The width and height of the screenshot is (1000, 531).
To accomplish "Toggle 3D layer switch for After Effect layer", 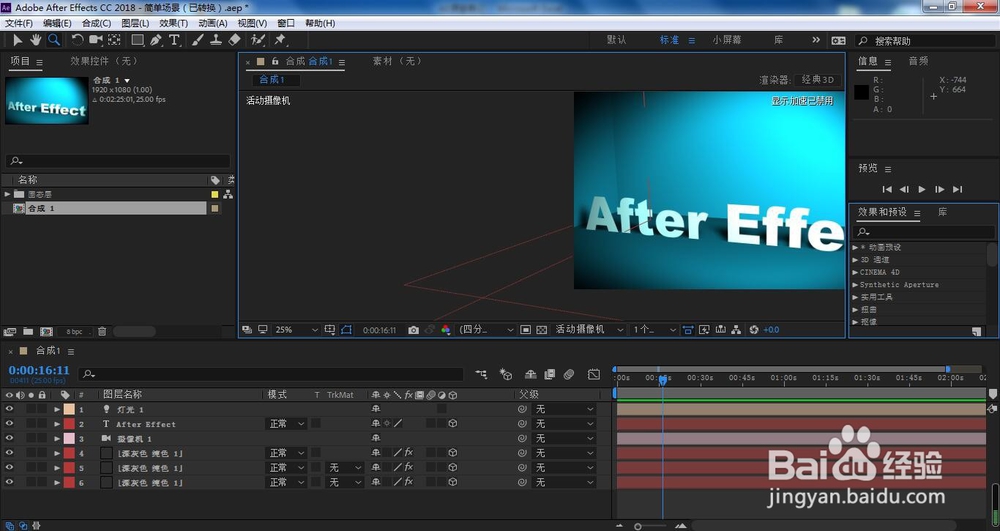I will tap(452, 423).
